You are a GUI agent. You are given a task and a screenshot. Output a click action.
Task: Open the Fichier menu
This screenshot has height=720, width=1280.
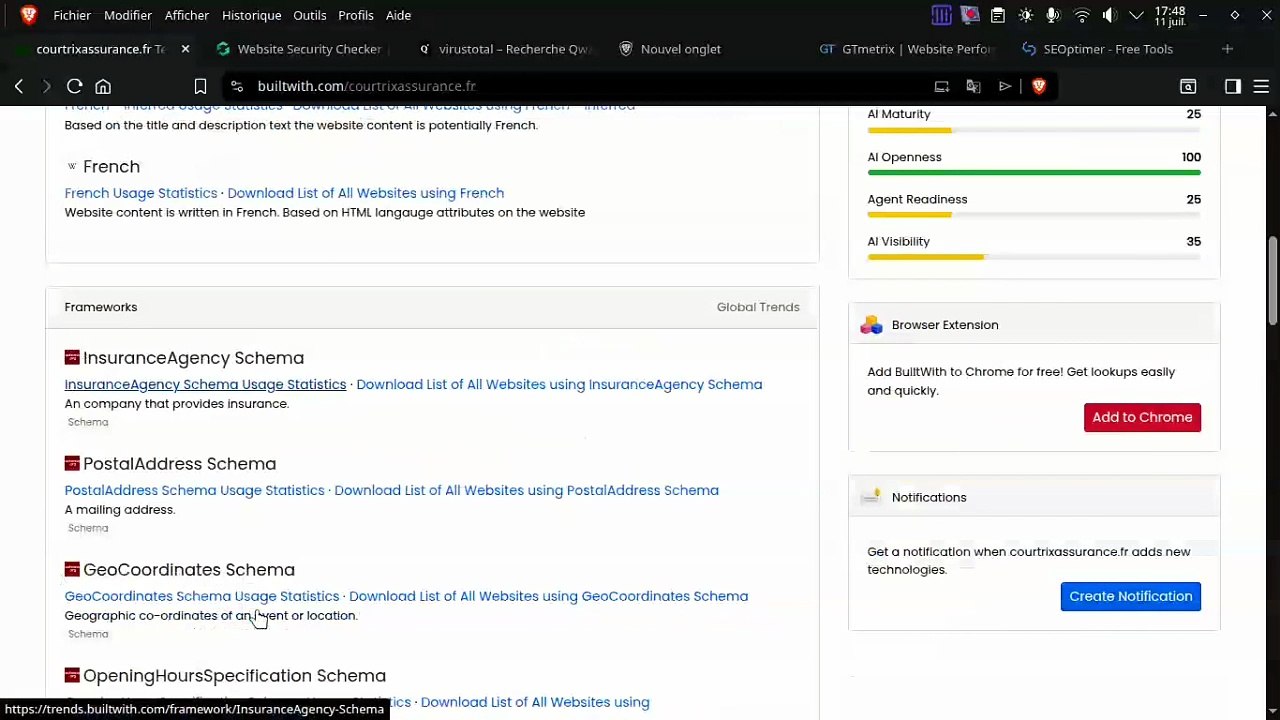coord(72,15)
